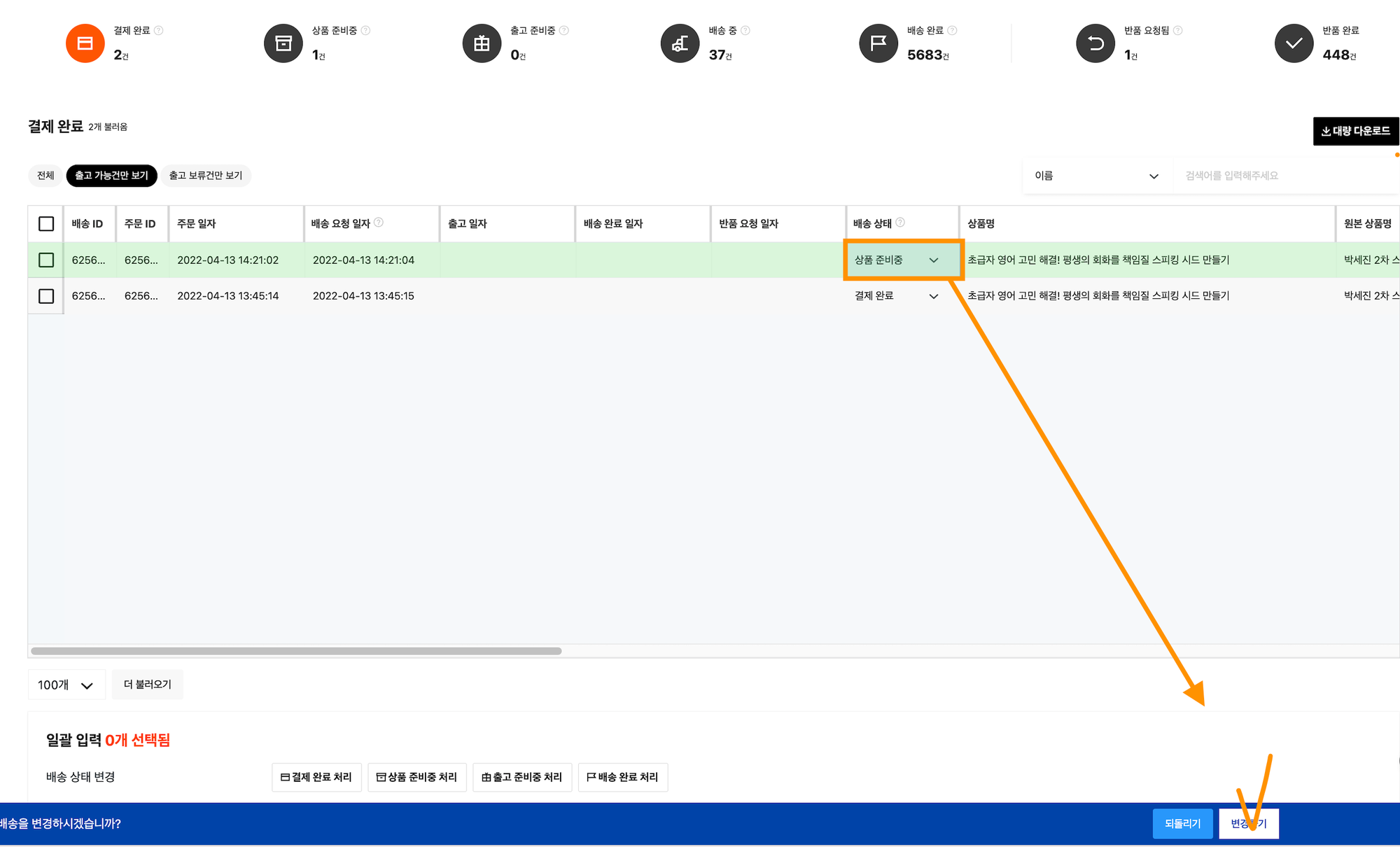Toggle the select-all checkbox in table header
This screenshot has height=847, width=1400.
coord(46,224)
